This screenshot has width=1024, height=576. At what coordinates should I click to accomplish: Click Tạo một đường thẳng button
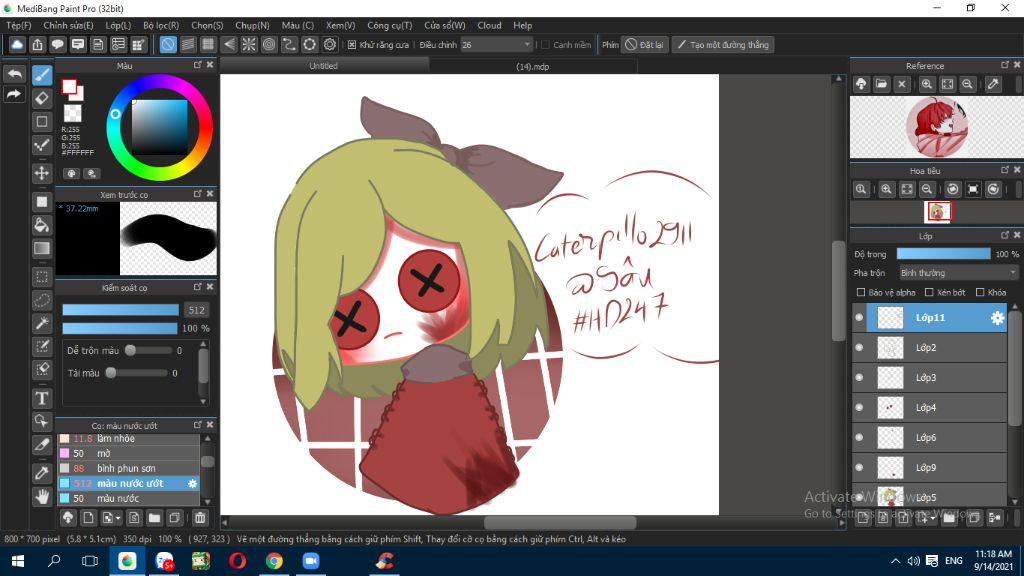[x=723, y=45]
